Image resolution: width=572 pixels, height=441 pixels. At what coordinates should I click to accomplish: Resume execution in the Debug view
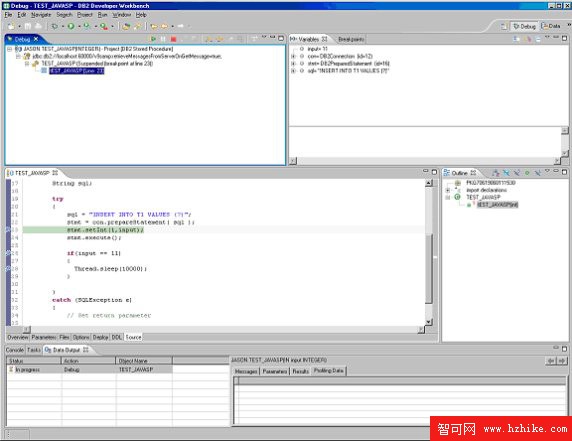pyautogui.click(x=153, y=39)
